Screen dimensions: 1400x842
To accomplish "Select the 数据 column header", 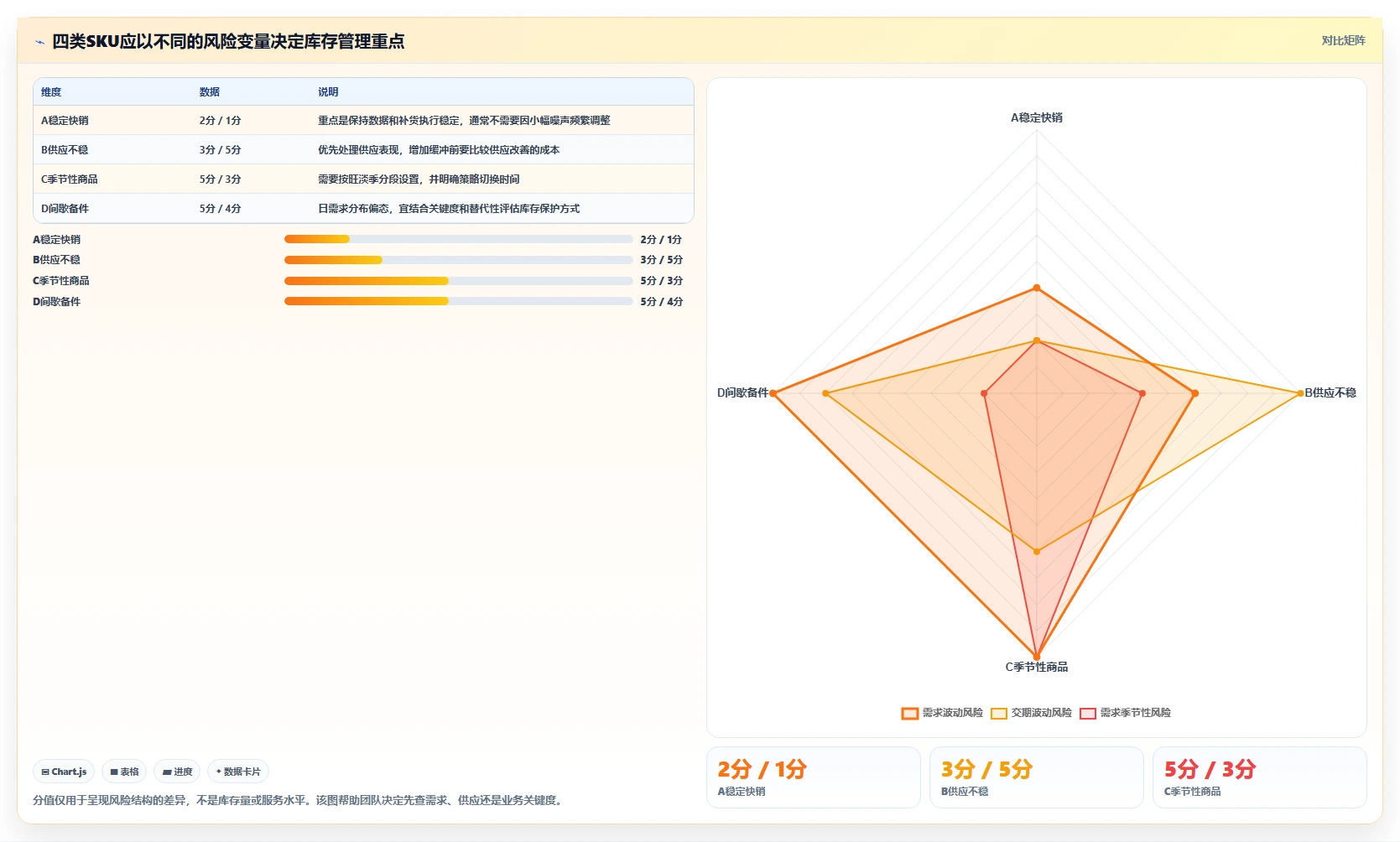I will tap(210, 92).
